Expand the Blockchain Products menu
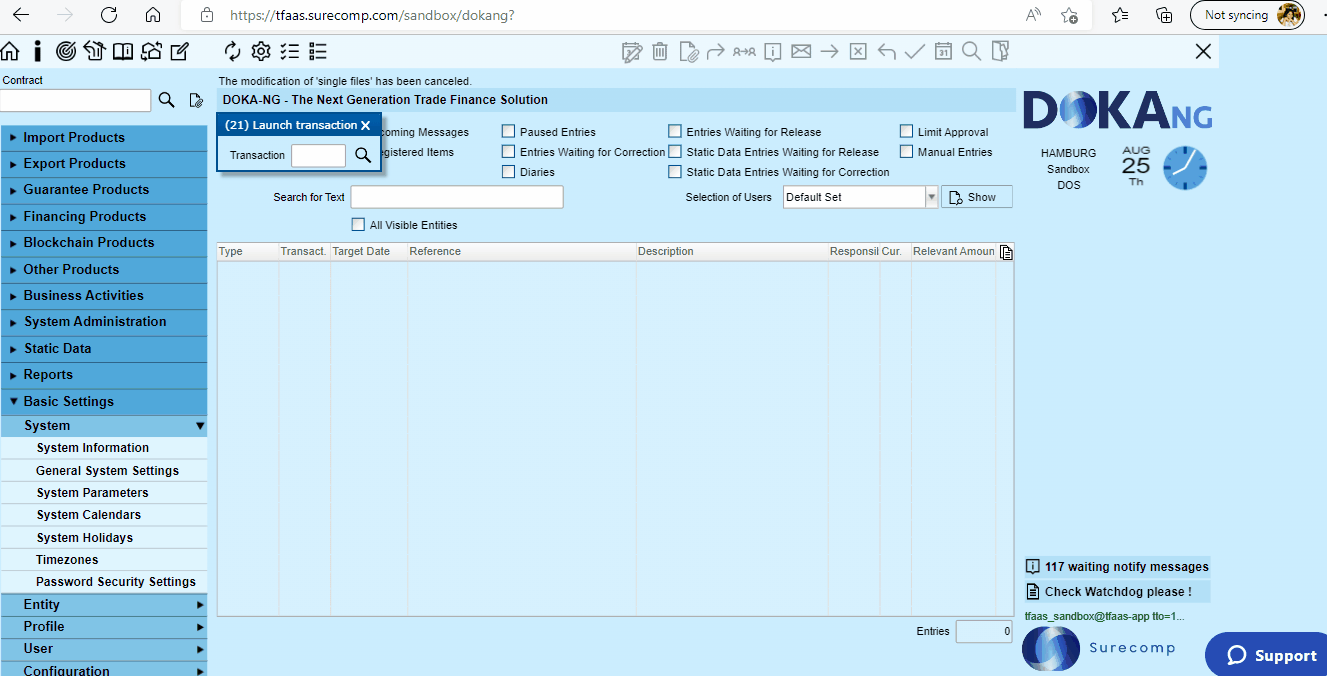Screen dimensions: 1327x676 click(x=104, y=243)
